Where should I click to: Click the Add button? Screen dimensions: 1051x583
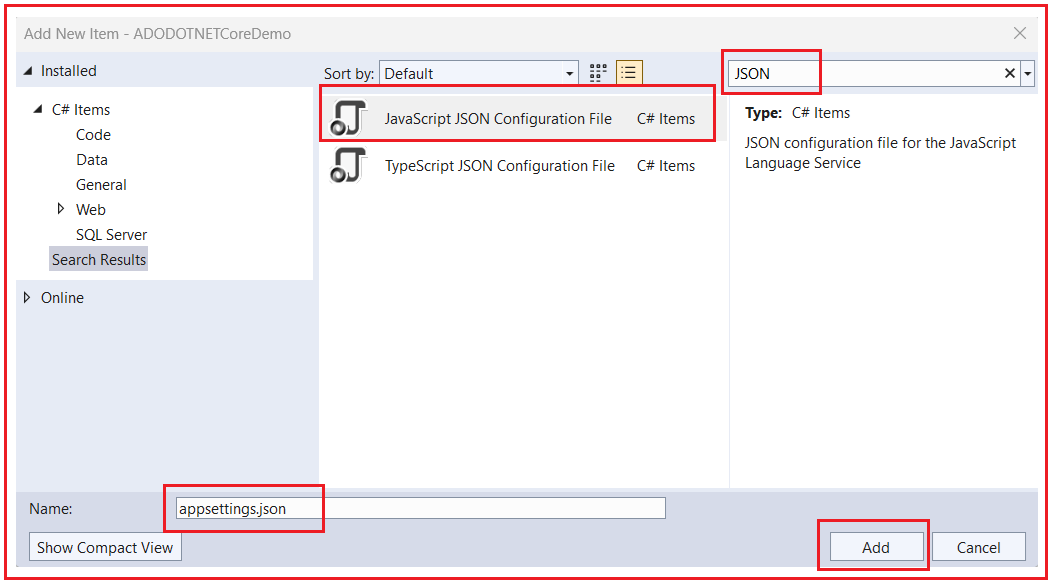(x=876, y=547)
